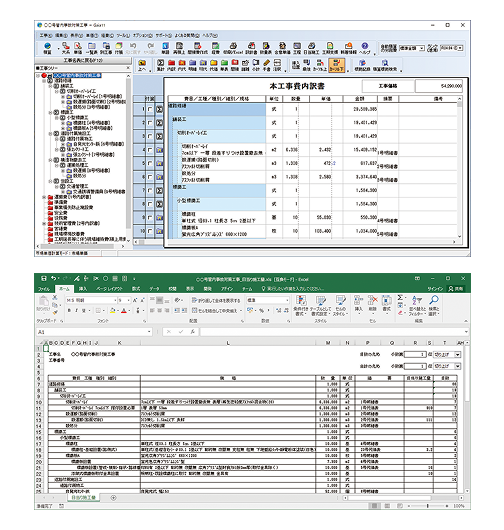Image resolution: width=504 pixels, height=530 pixels.
Task: Click the printer icon in Gaia toolbar
Action: (x=233, y=46)
